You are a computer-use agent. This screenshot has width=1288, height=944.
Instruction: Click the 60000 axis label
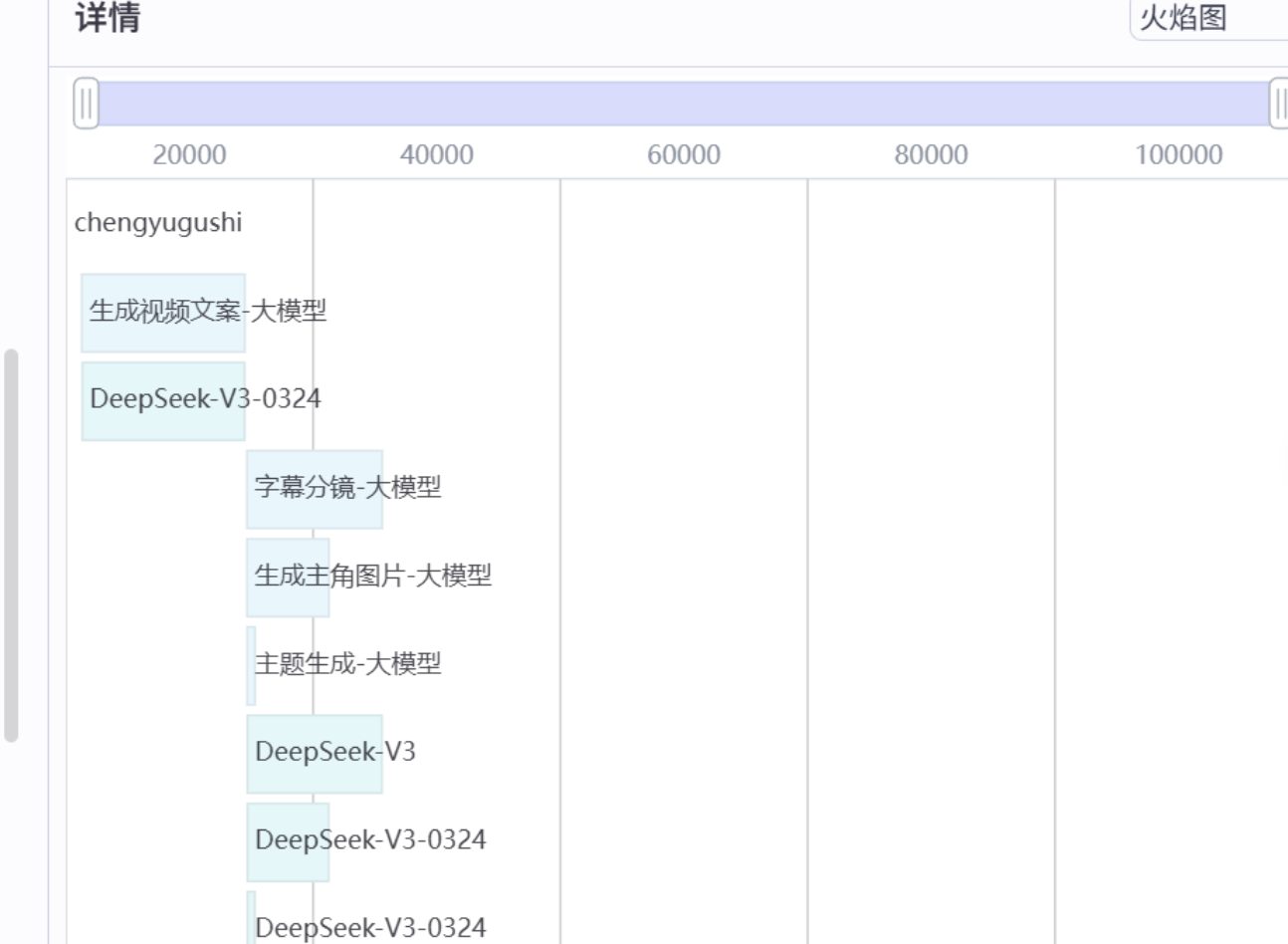[684, 154]
